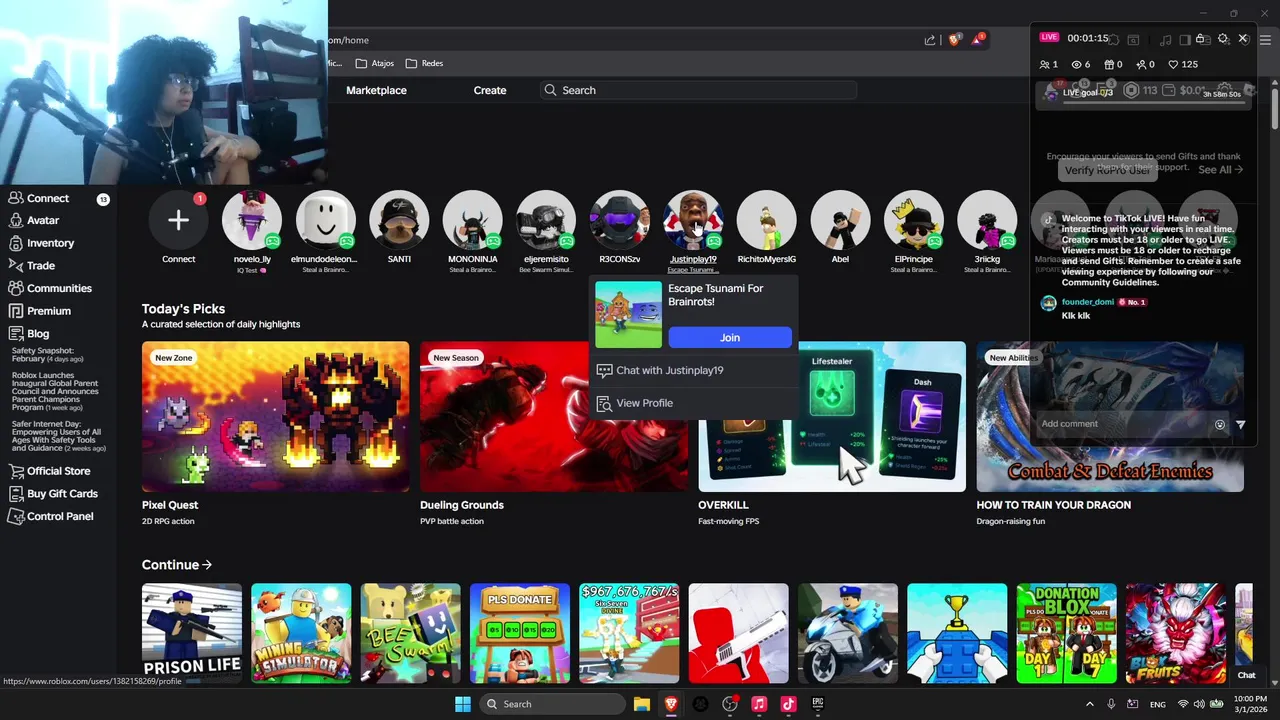Image resolution: width=1280 pixels, height=720 pixels.
Task: Click the plus Connect friends button
Action: point(178,220)
